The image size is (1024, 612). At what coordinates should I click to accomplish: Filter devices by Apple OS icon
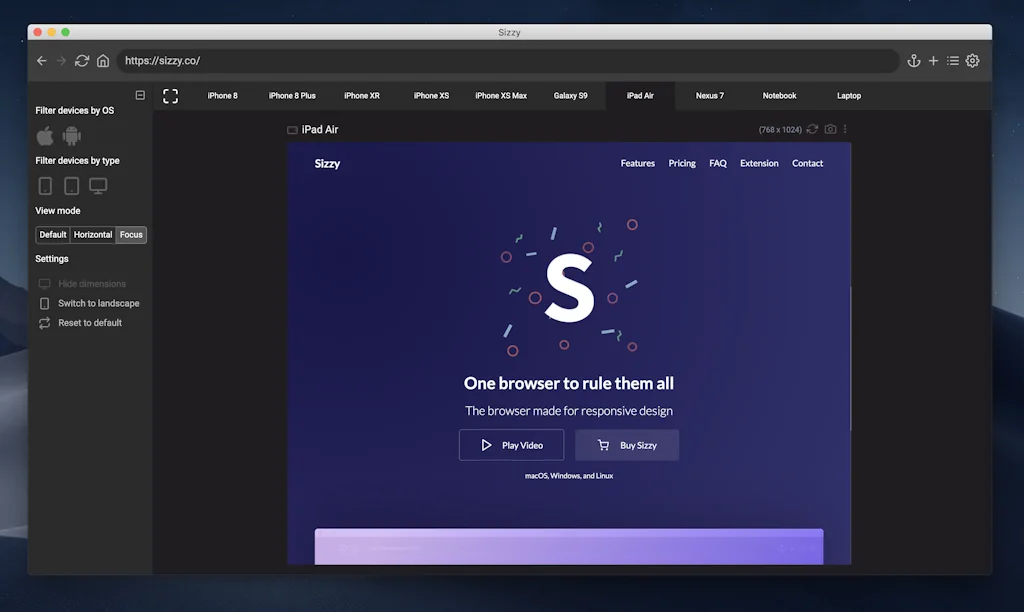pyautogui.click(x=45, y=136)
